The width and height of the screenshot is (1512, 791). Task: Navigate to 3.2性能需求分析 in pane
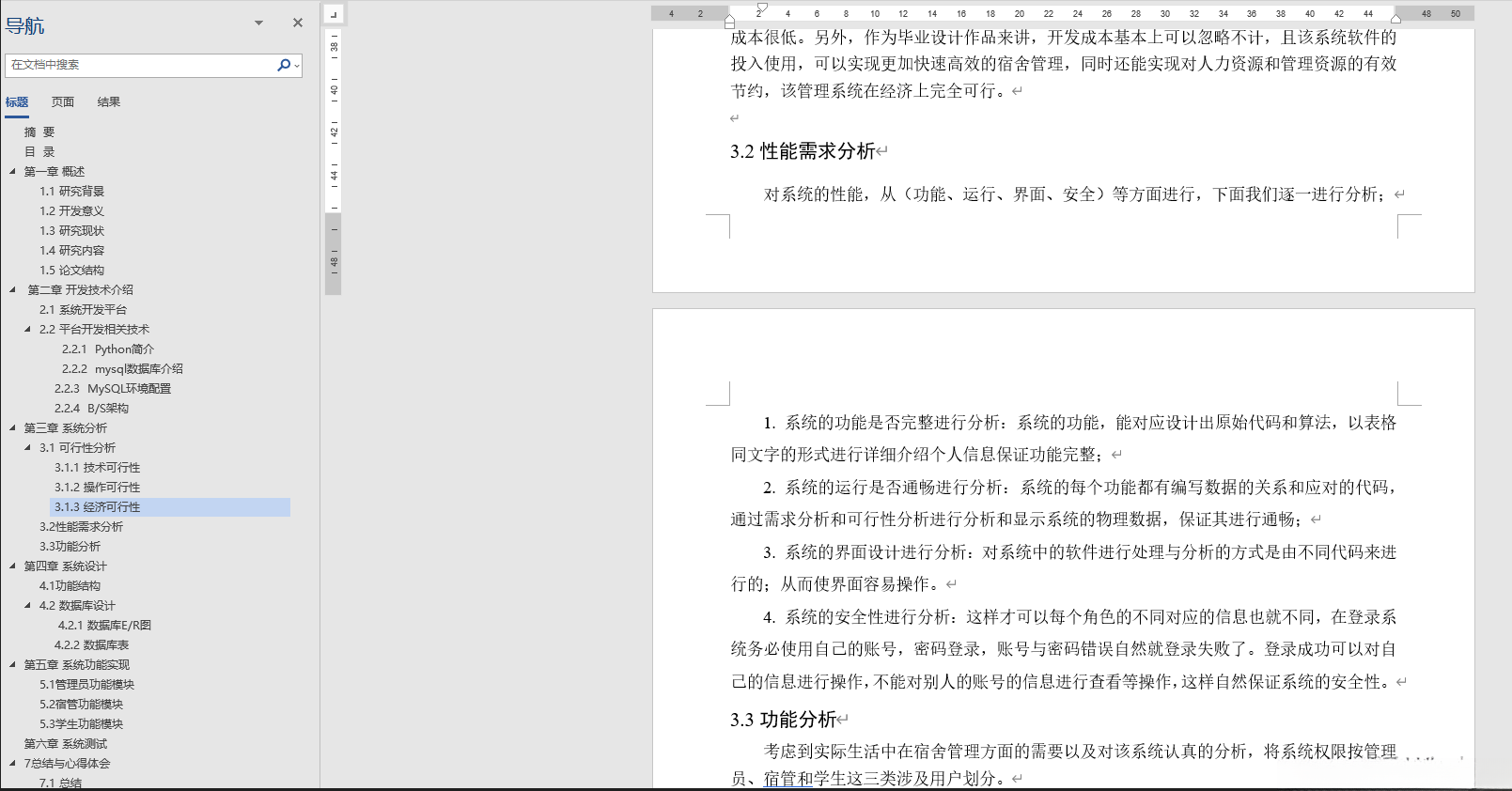click(81, 527)
